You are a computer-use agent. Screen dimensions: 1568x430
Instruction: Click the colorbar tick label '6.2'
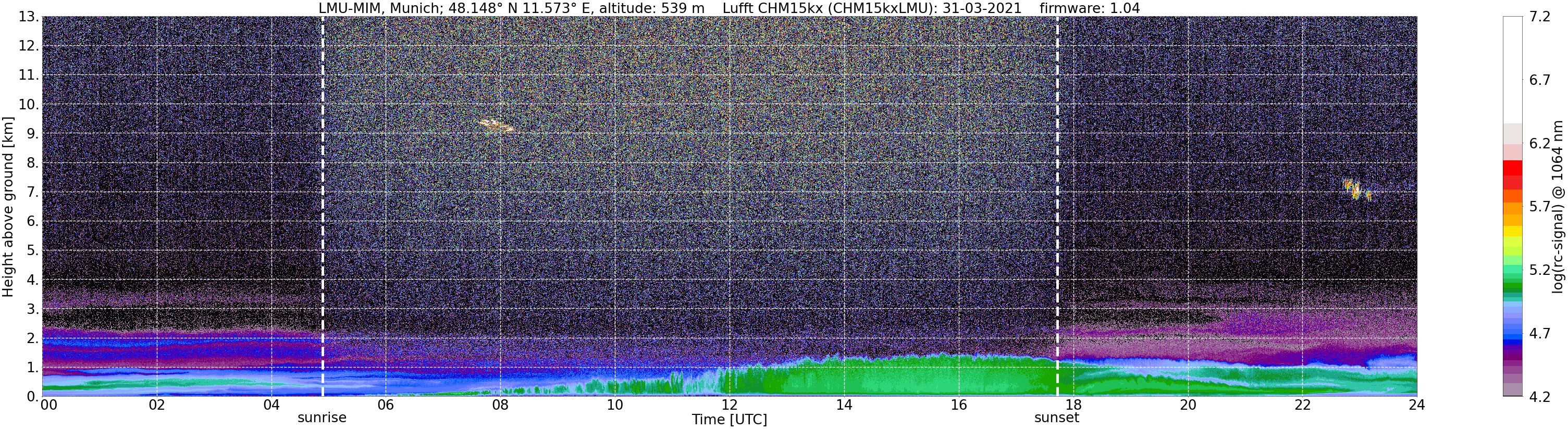(x=1540, y=144)
